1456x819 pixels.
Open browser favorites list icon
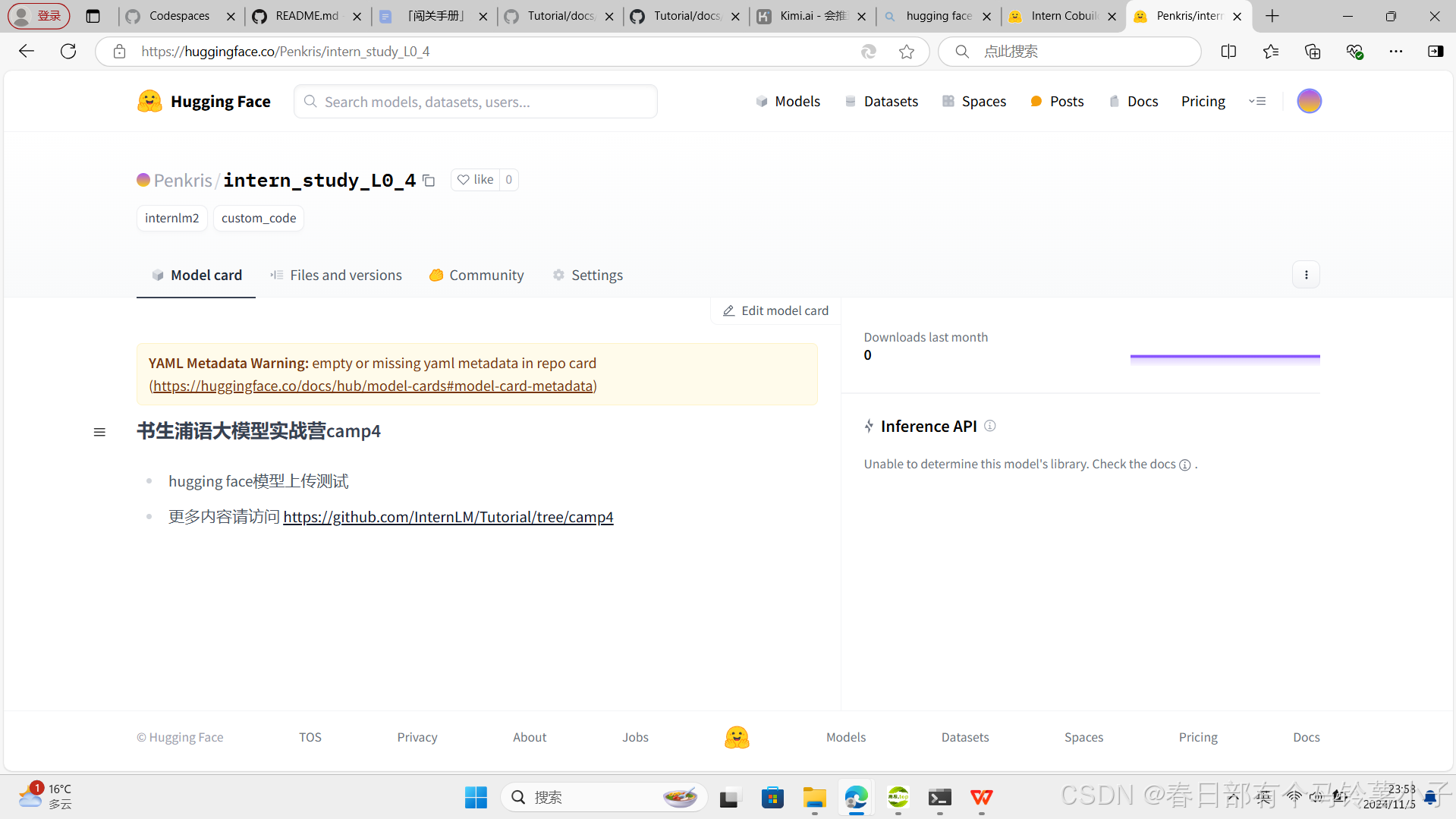pyautogui.click(x=1271, y=51)
